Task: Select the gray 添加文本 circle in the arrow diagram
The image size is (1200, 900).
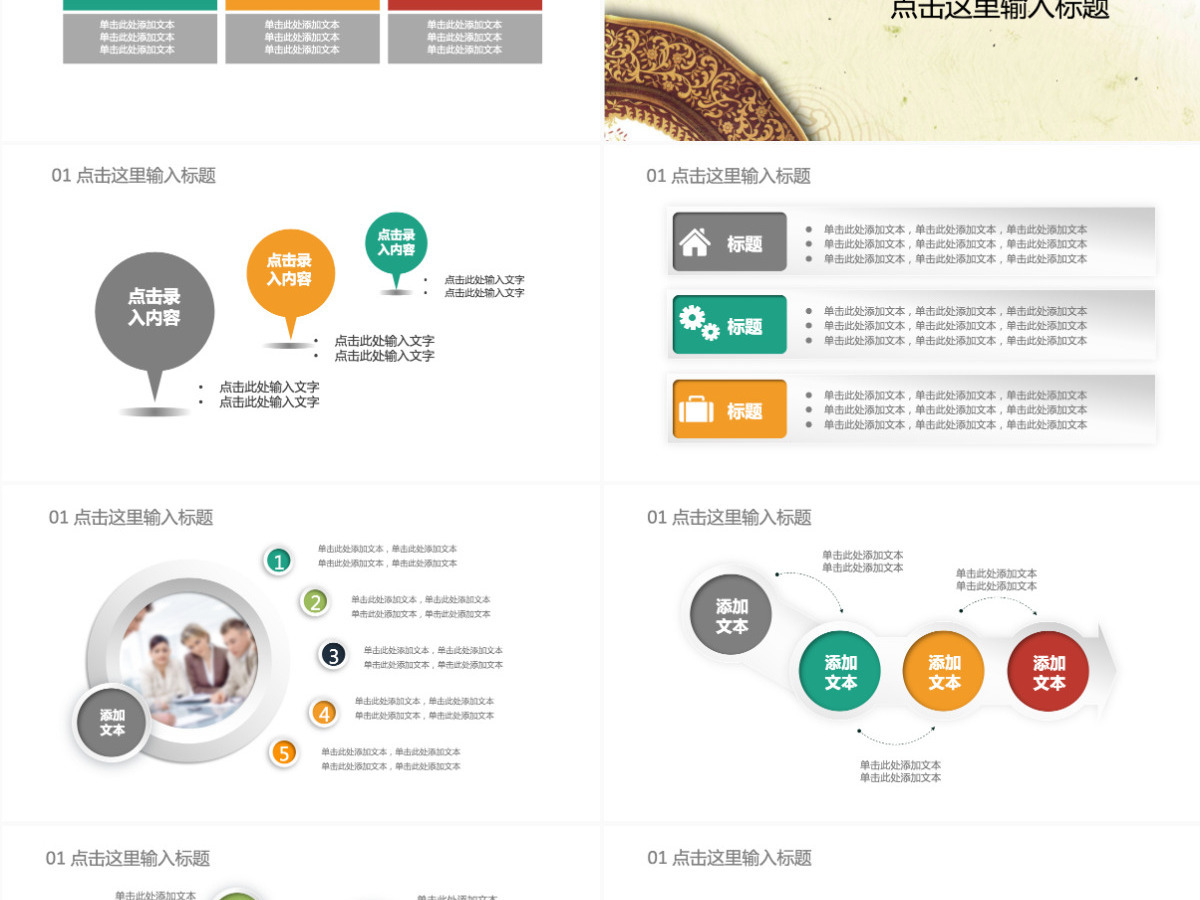Action: coord(732,615)
